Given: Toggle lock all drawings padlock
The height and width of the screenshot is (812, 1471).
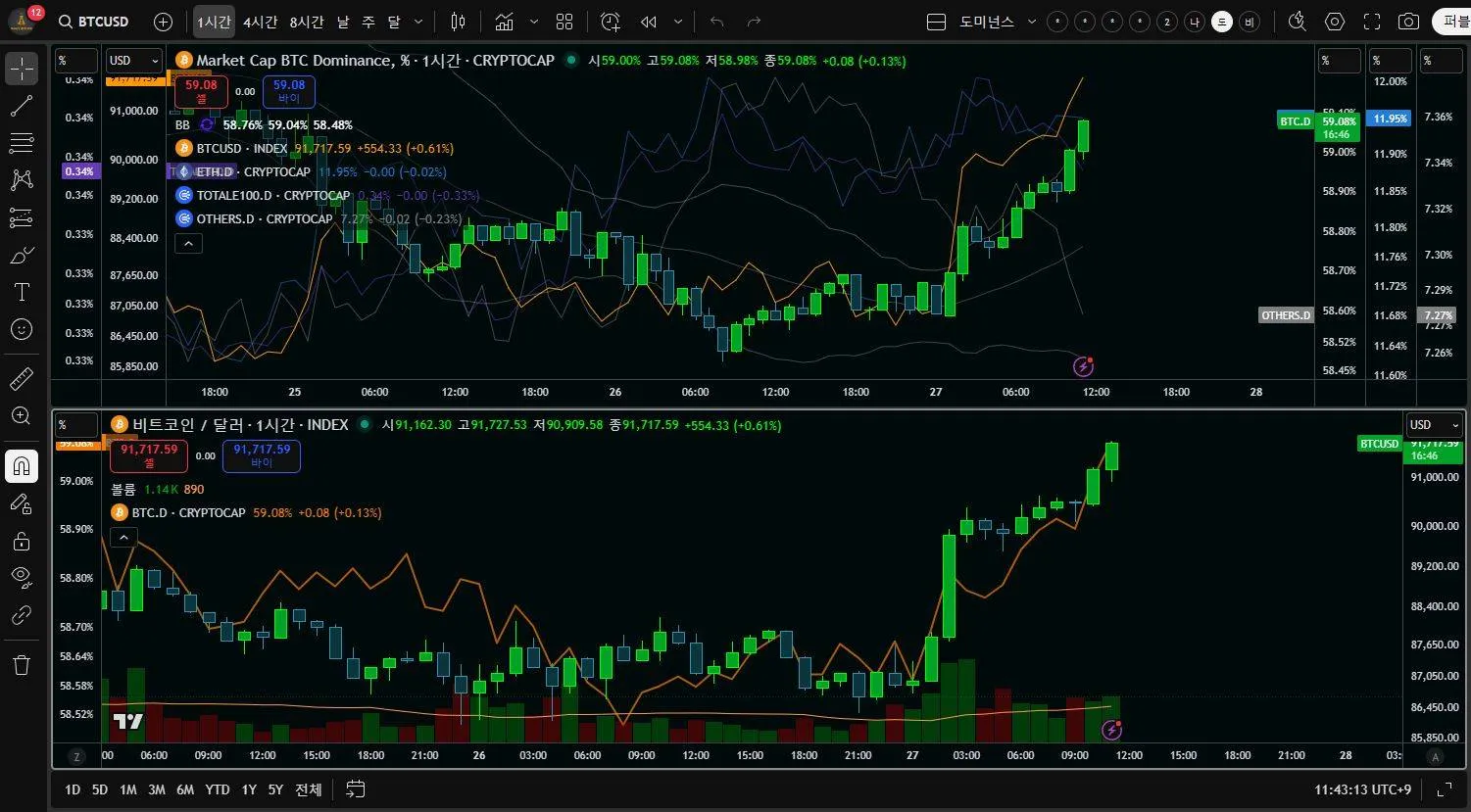Looking at the screenshot, I should pyautogui.click(x=22, y=541).
